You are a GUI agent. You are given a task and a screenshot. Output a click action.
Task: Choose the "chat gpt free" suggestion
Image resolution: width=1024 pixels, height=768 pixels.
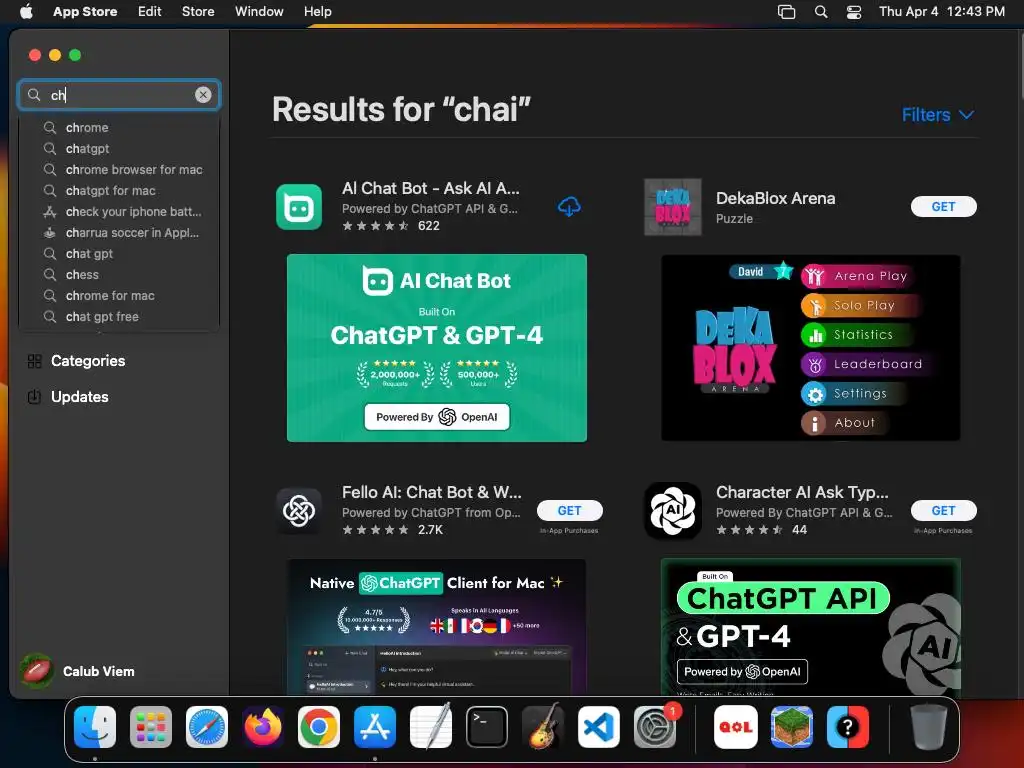tap(119, 317)
